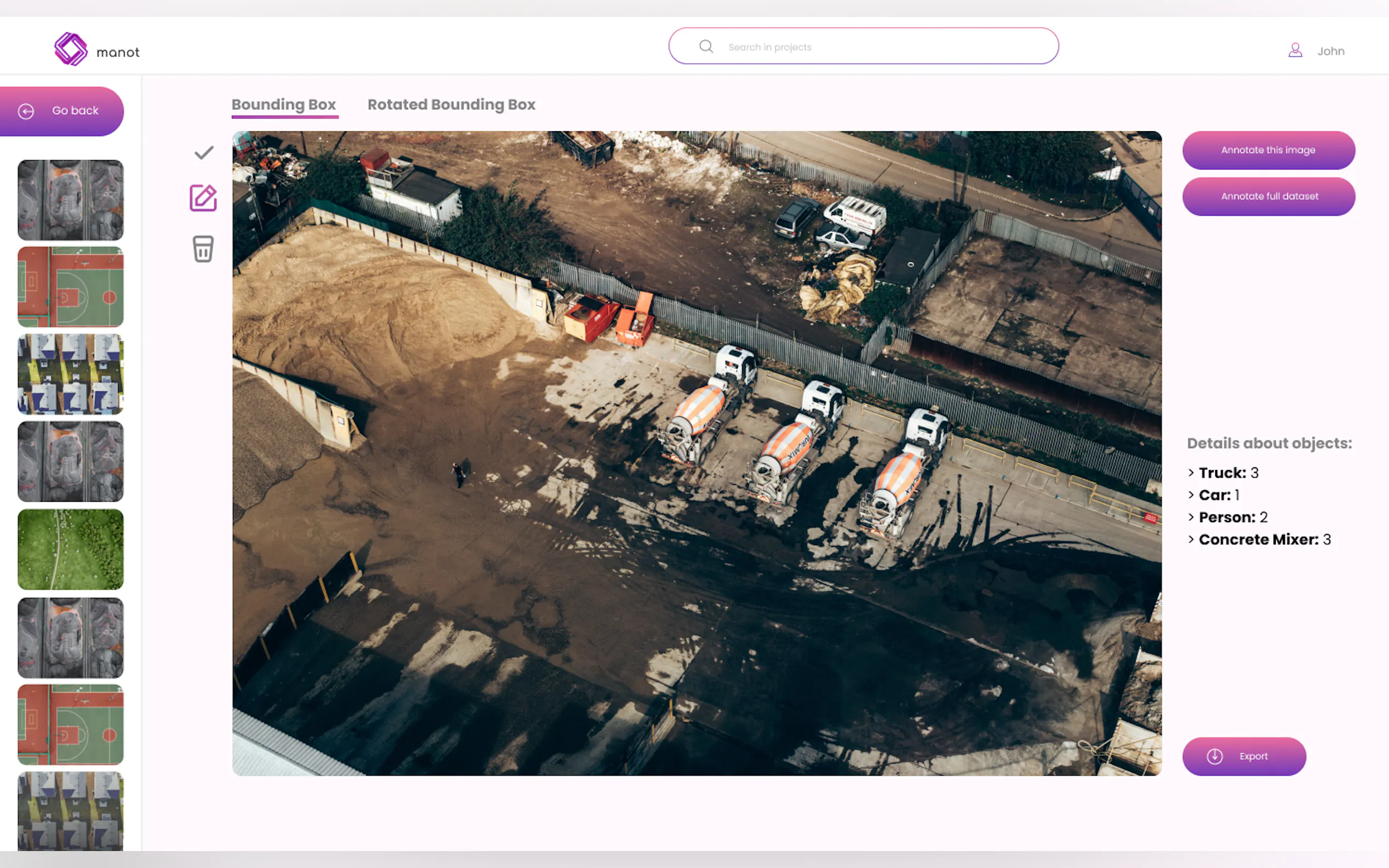Viewport: 1389px width, 868px height.
Task: Switch to Rotated Bounding Box tab
Action: point(451,104)
